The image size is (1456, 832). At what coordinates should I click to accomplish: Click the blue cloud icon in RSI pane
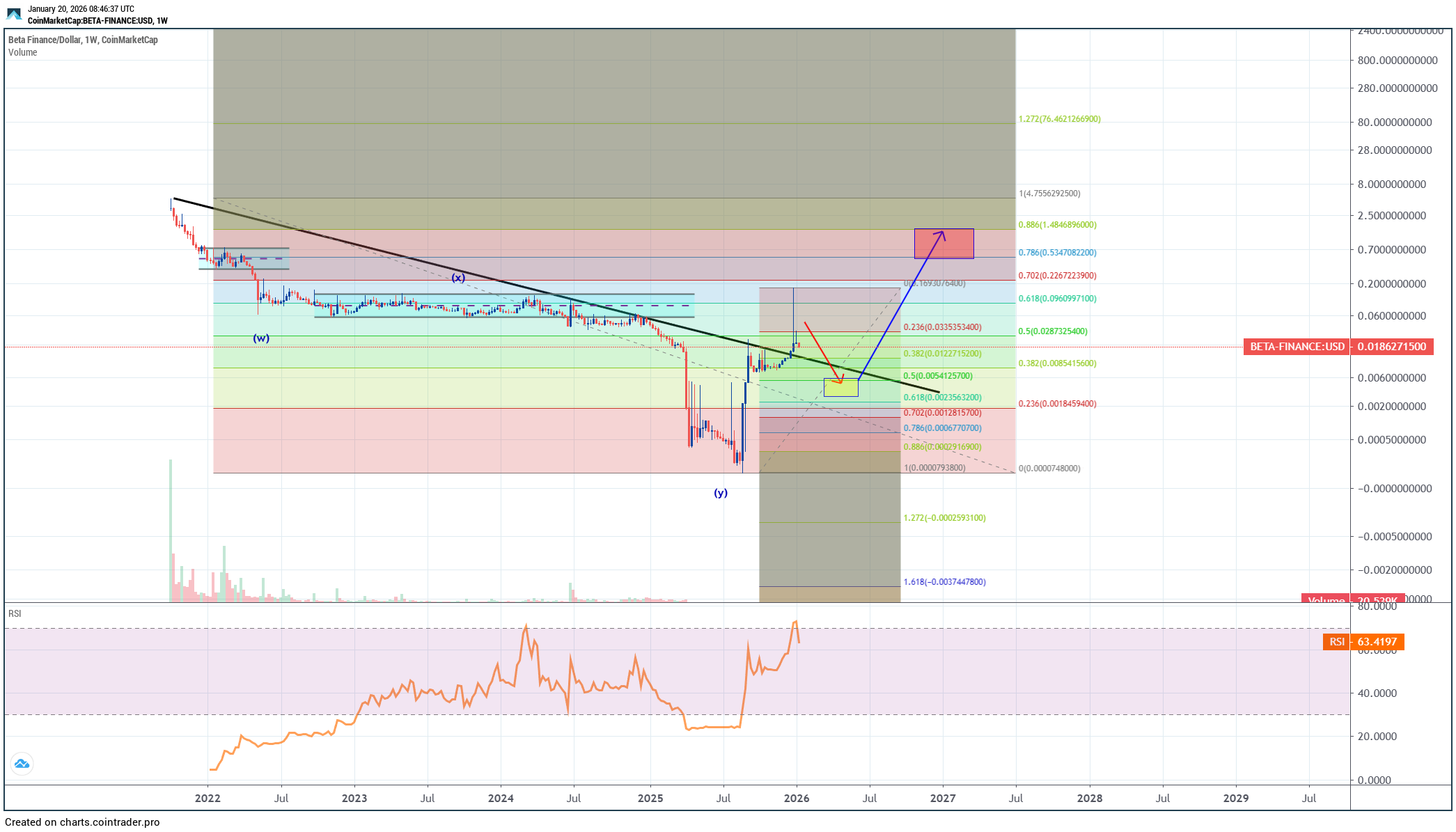[22, 764]
